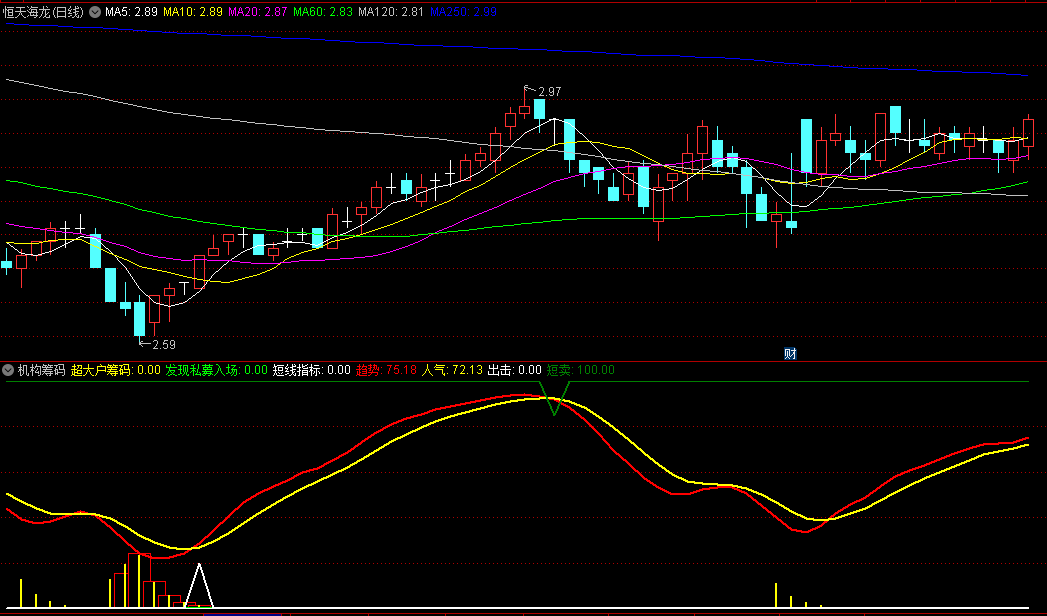Image resolution: width=1047 pixels, height=616 pixels.
Task: Click the 超大户筹码: 0.00 value
Action: 116,370
